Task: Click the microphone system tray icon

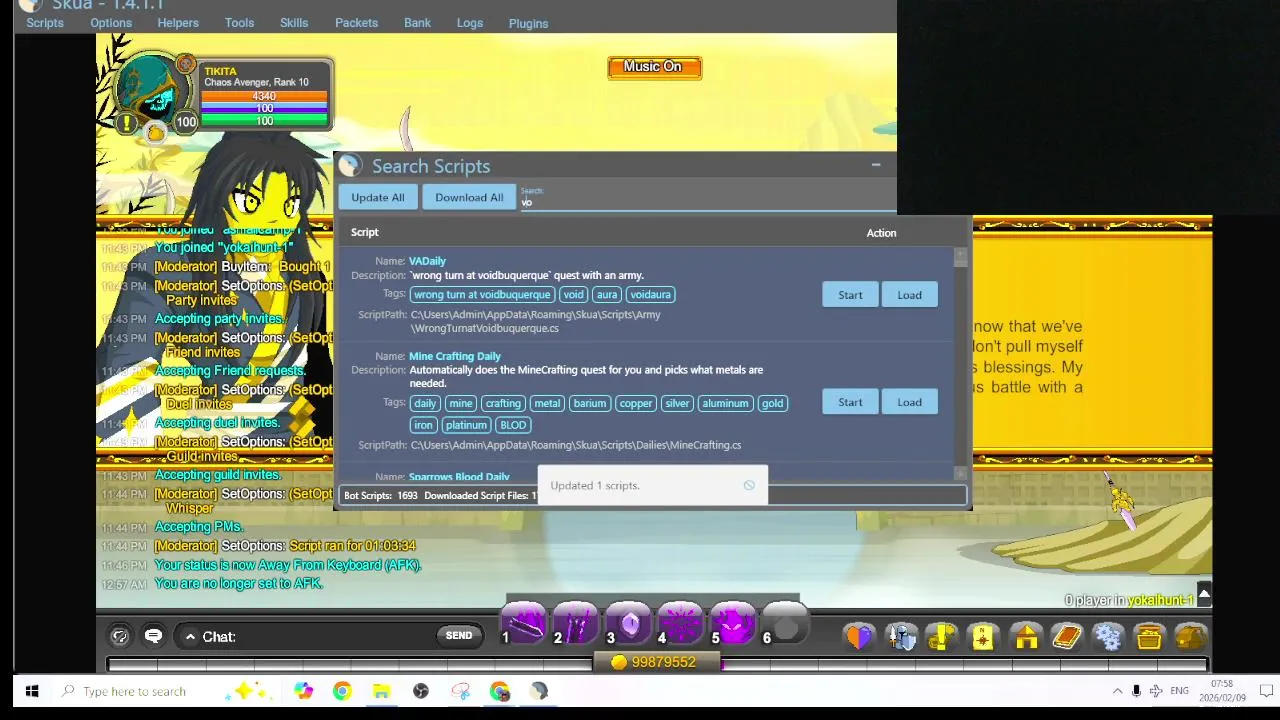Action: pyautogui.click(x=1136, y=691)
